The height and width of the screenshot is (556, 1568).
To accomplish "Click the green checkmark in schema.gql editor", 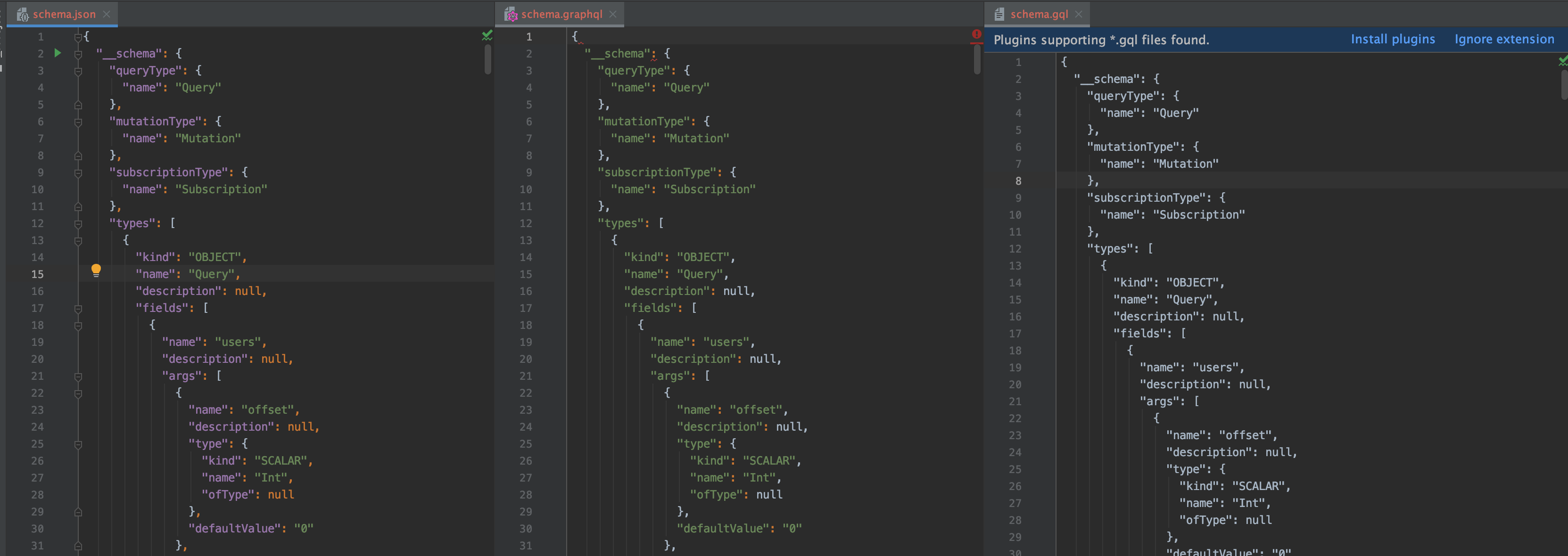I will pos(1563,61).
